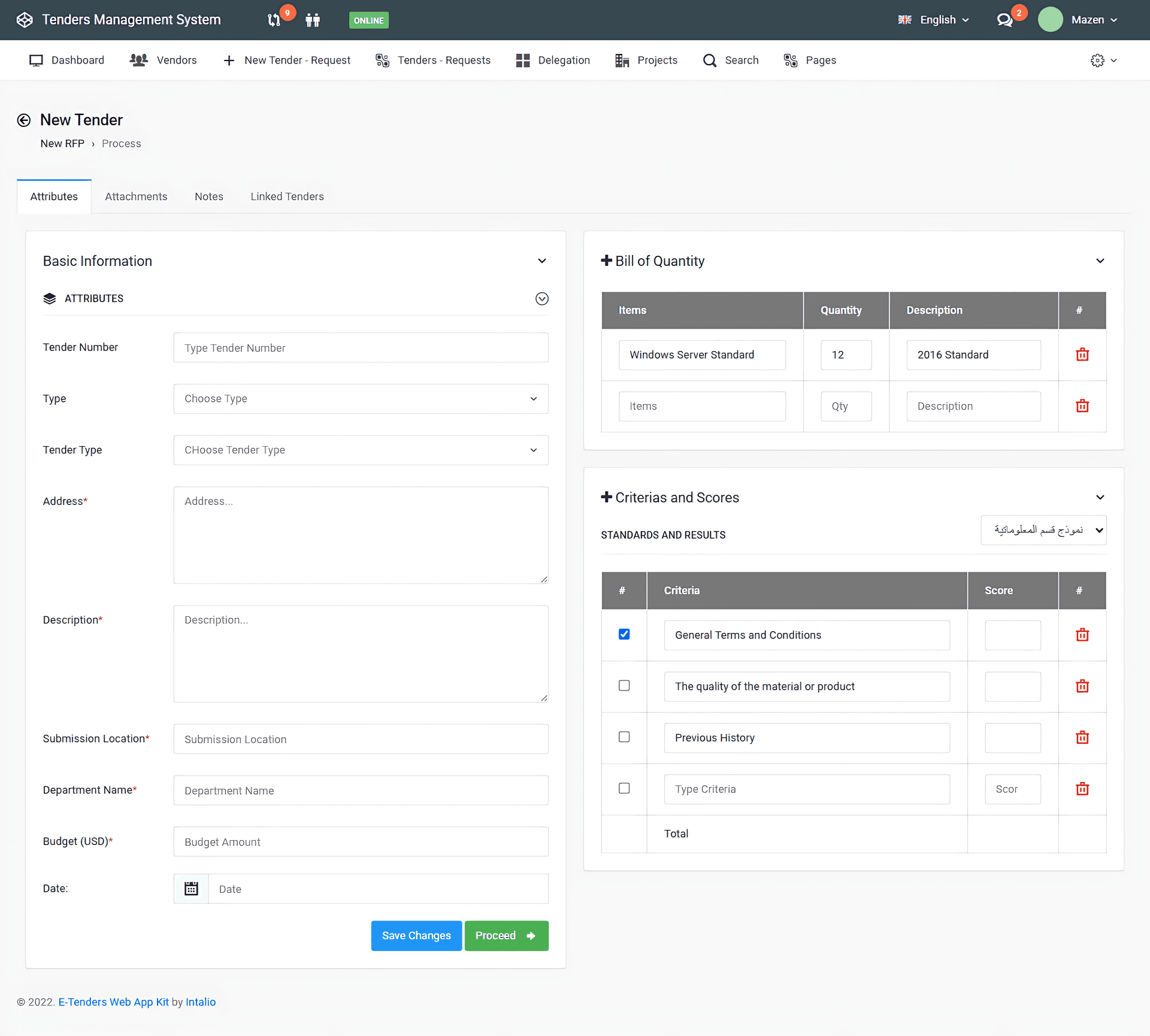Image resolution: width=1150 pixels, height=1036 pixels.
Task: Open the Vendors menu item
Action: pos(163,60)
